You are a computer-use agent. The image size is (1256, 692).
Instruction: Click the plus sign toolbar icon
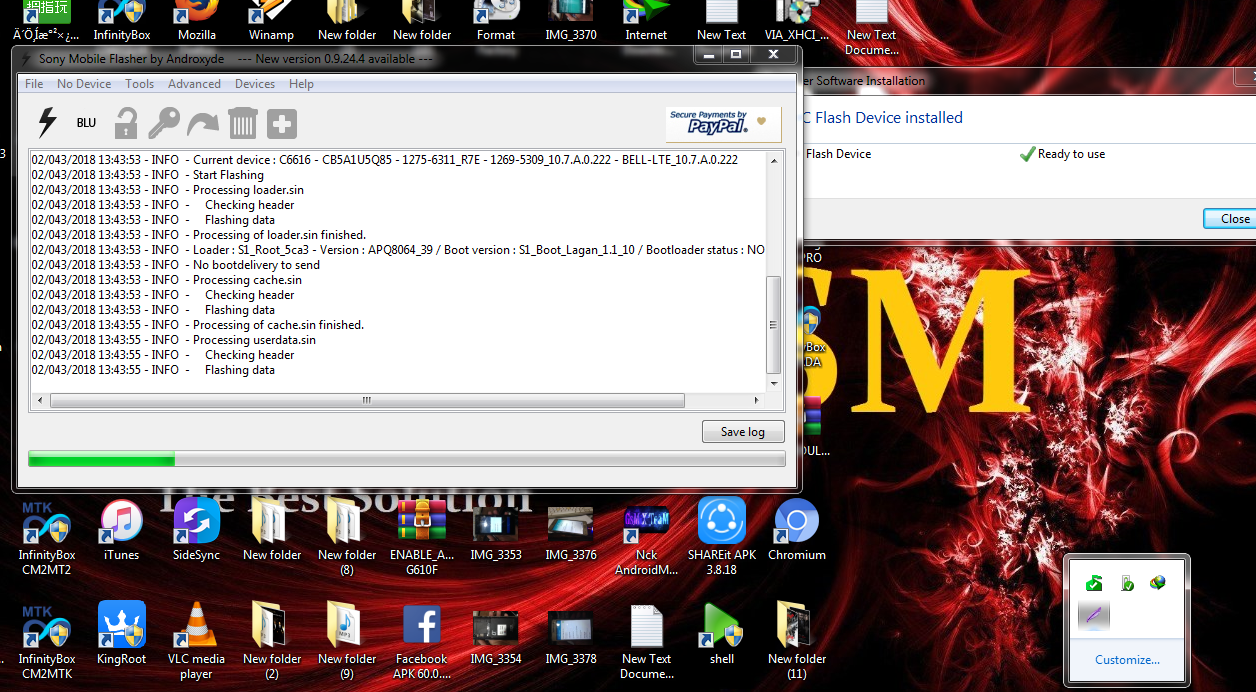pyautogui.click(x=282, y=124)
